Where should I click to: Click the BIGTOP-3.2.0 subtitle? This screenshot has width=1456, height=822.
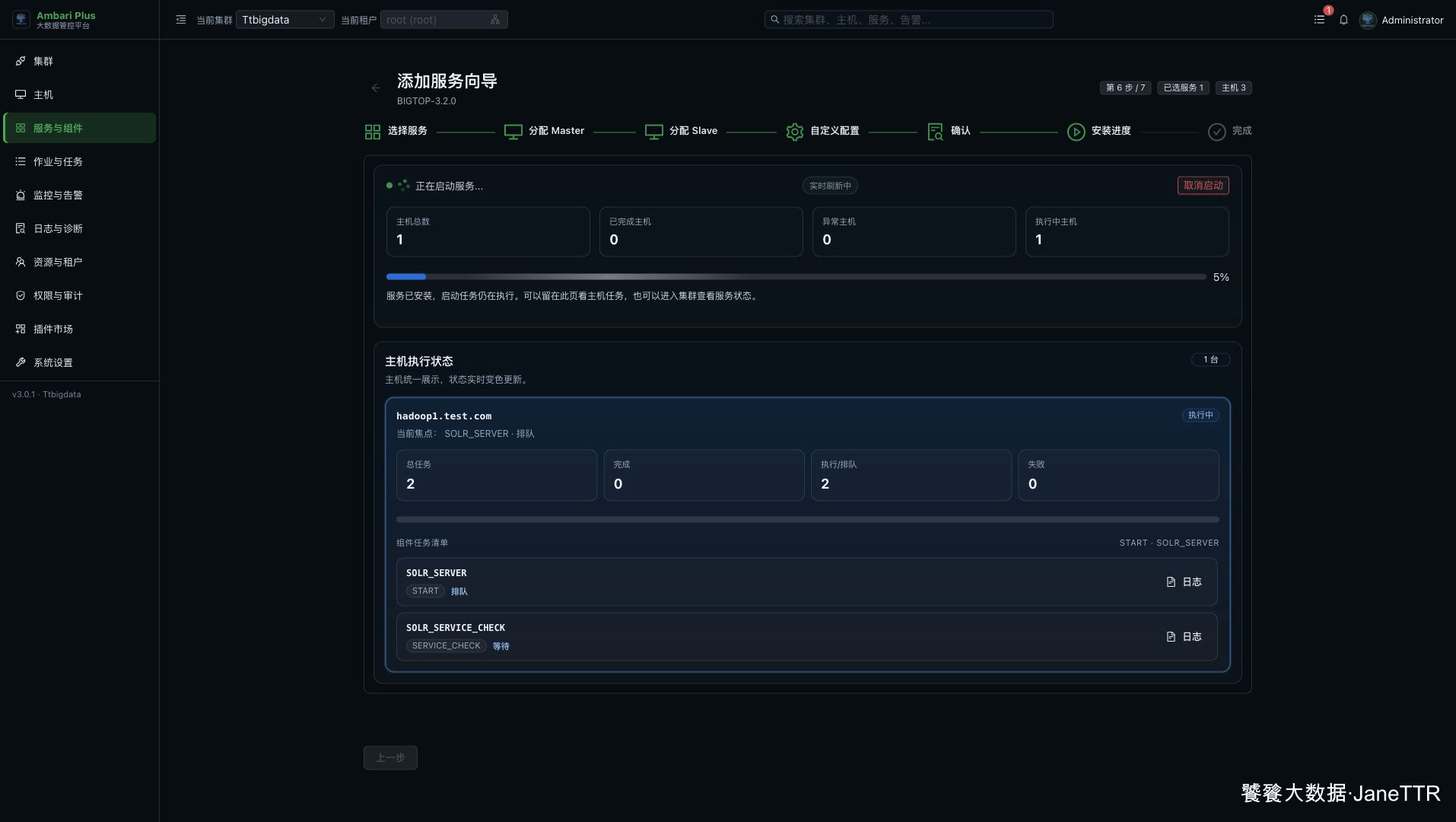(x=426, y=101)
